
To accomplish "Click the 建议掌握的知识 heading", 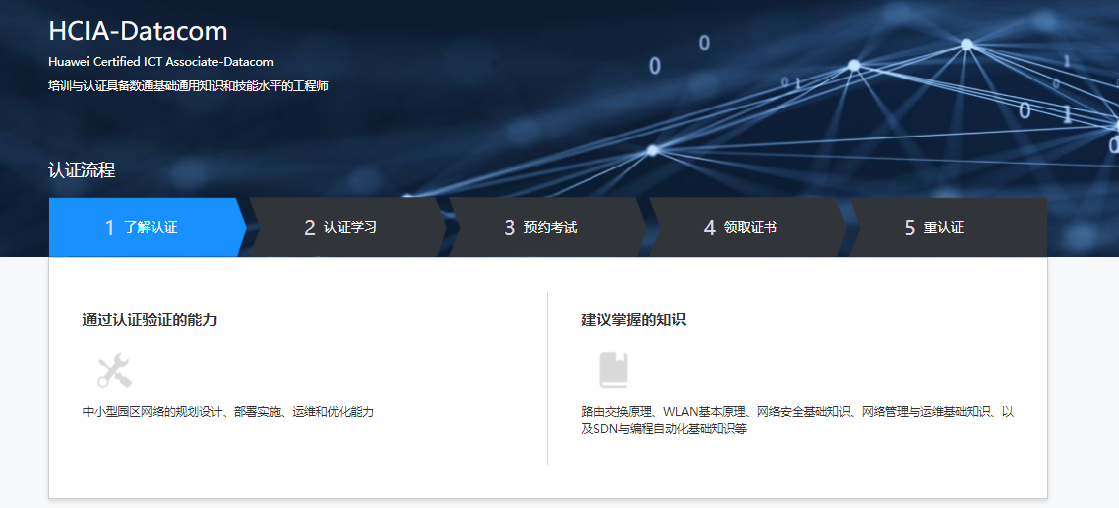I will 634,320.
